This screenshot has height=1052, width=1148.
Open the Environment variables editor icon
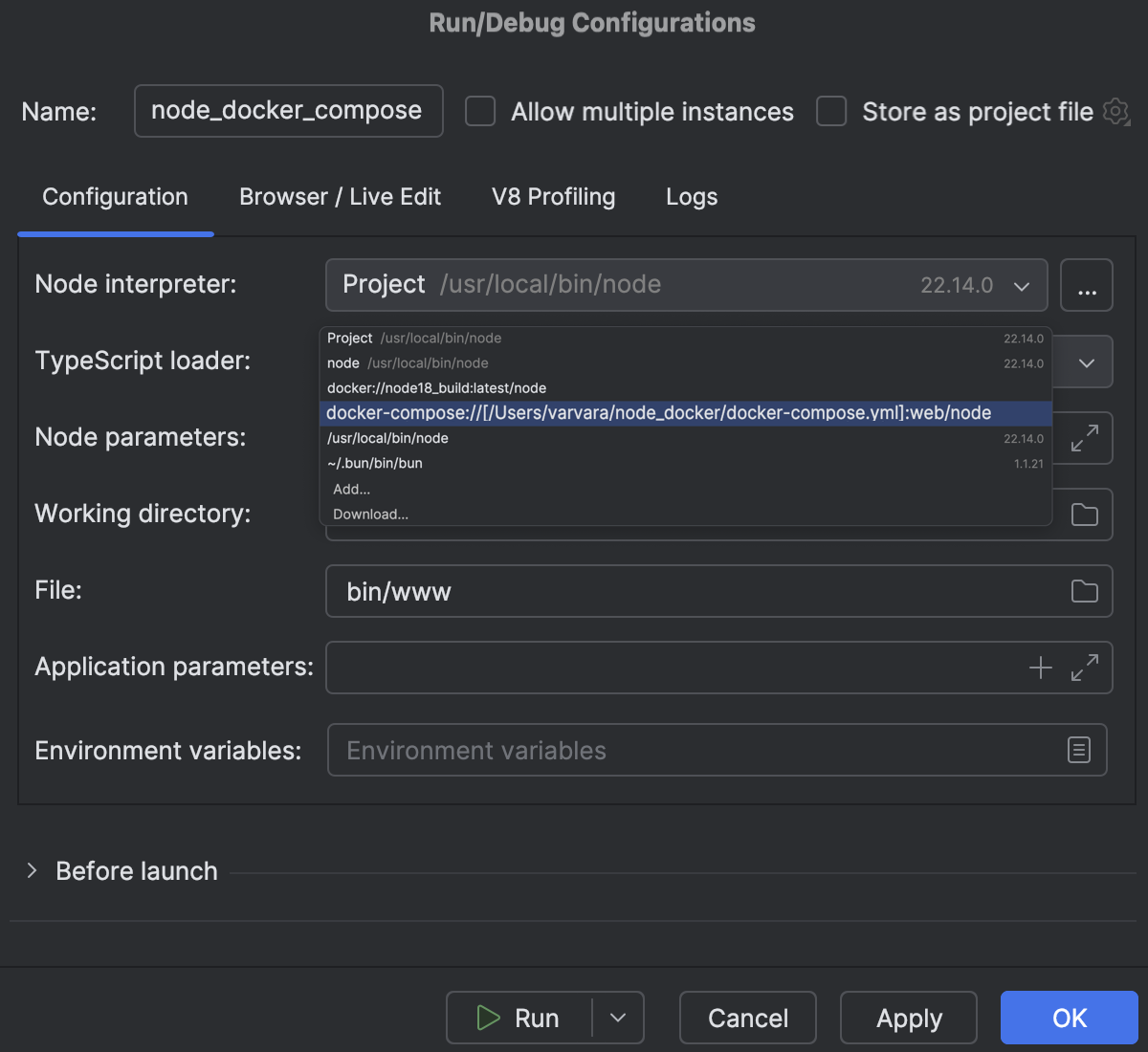1078,750
